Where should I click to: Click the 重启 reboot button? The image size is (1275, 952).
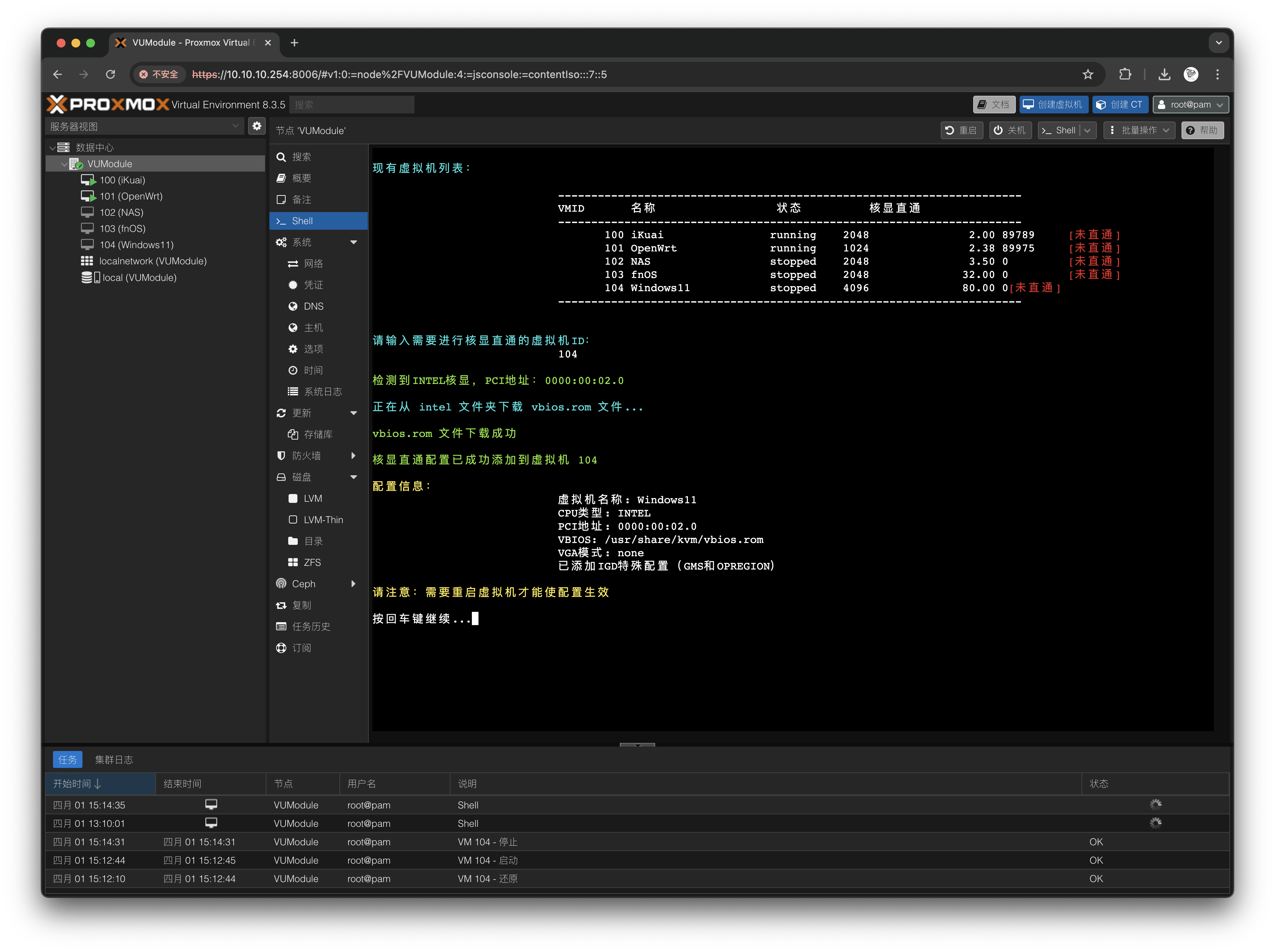point(961,130)
